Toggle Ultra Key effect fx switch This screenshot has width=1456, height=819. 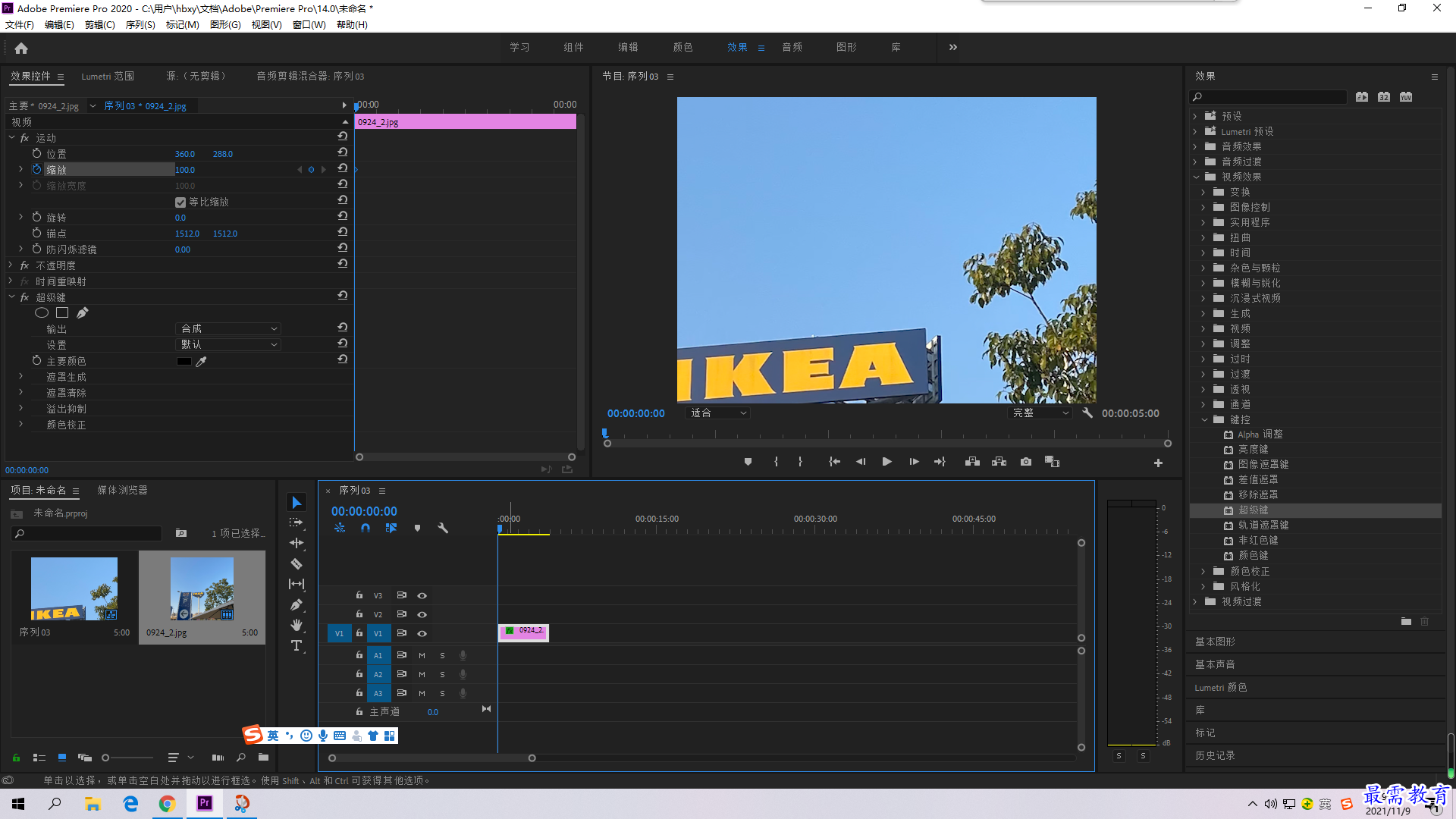[24, 297]
